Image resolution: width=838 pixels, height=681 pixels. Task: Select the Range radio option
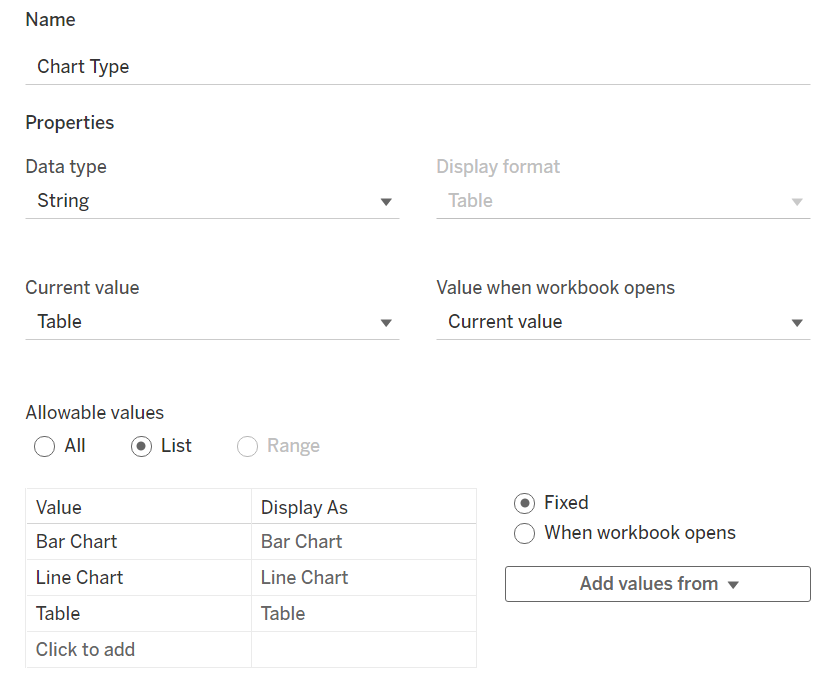[x=247, y=446]
